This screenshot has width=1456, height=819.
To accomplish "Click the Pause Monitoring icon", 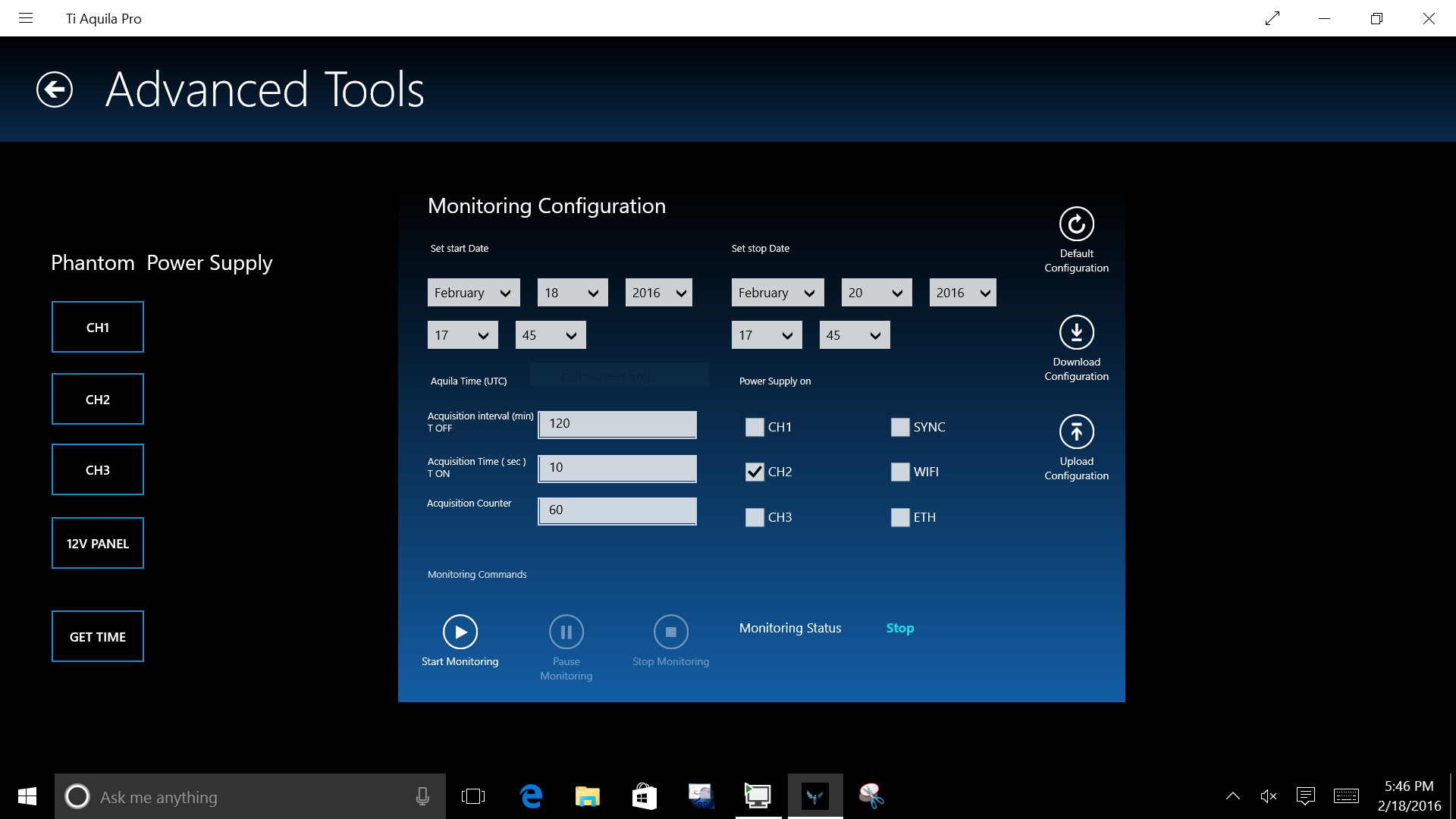I will click(566, 632).
